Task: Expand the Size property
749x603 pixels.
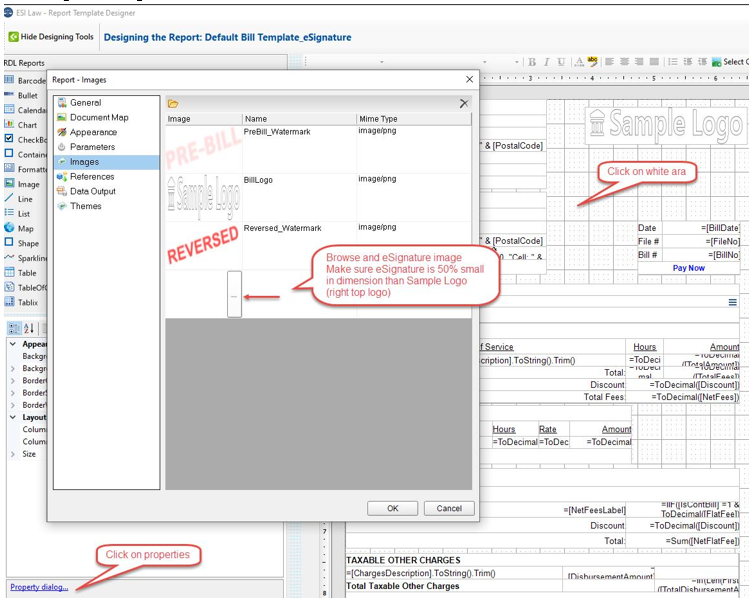Action: 13,454
